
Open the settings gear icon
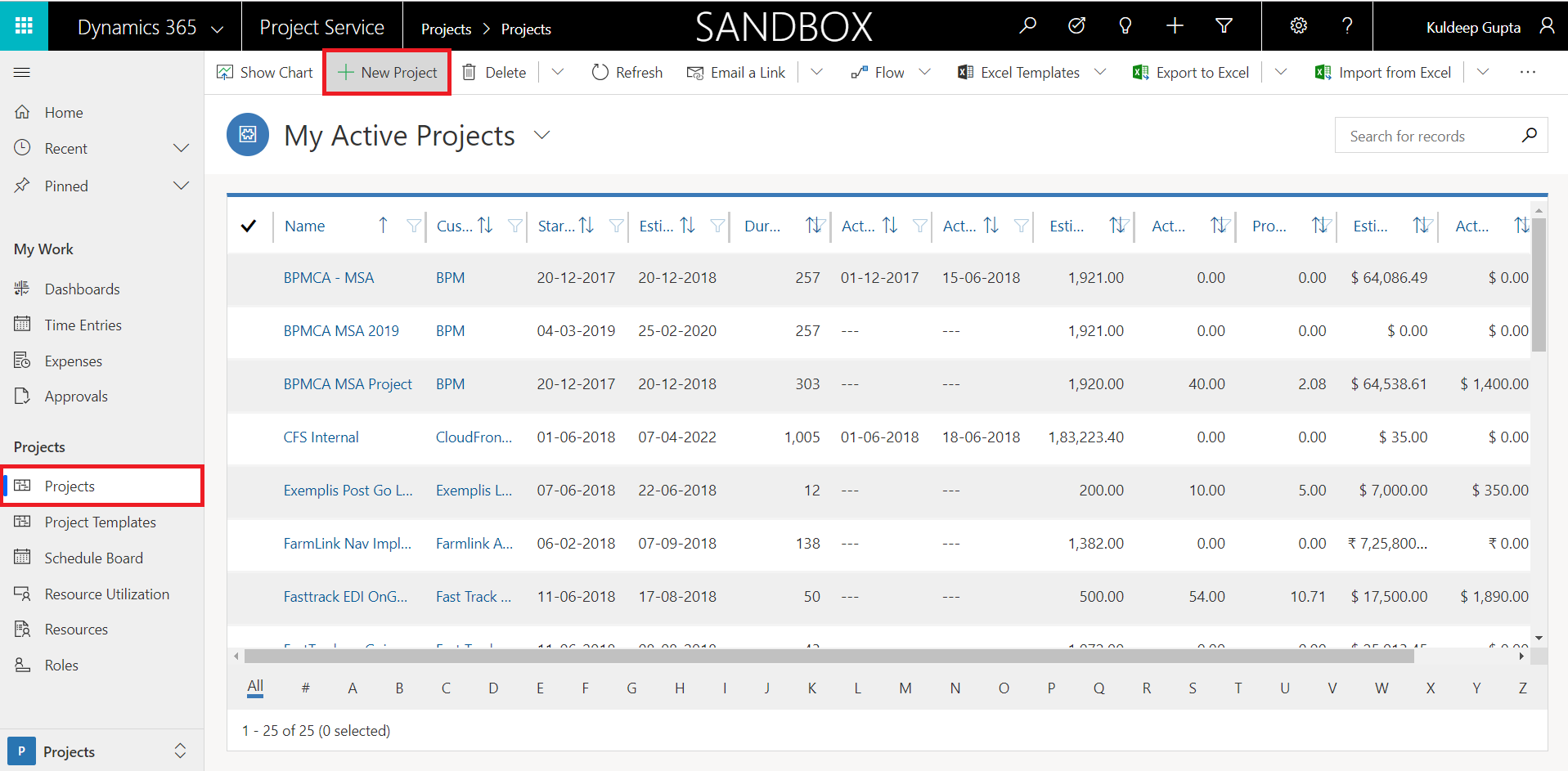(x=1298, y=26)
